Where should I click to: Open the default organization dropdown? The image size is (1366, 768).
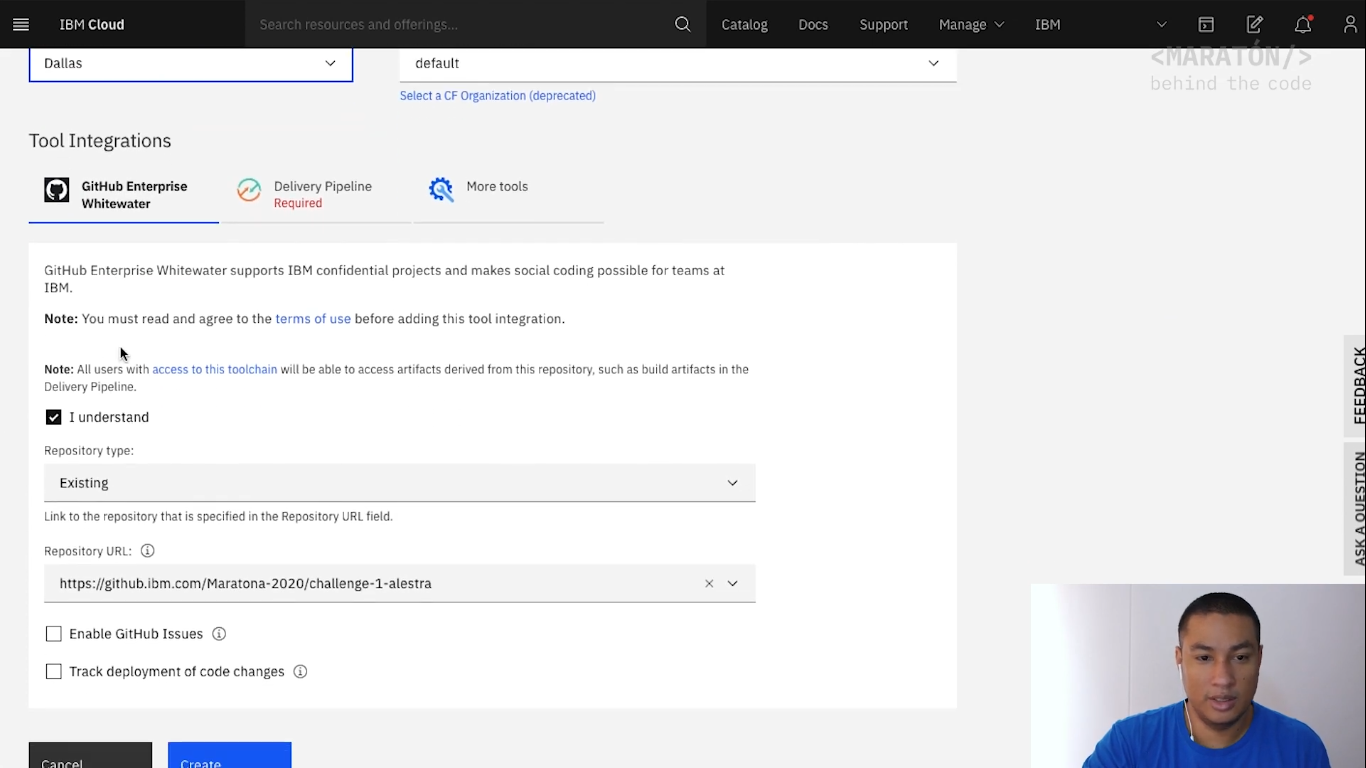678,63
